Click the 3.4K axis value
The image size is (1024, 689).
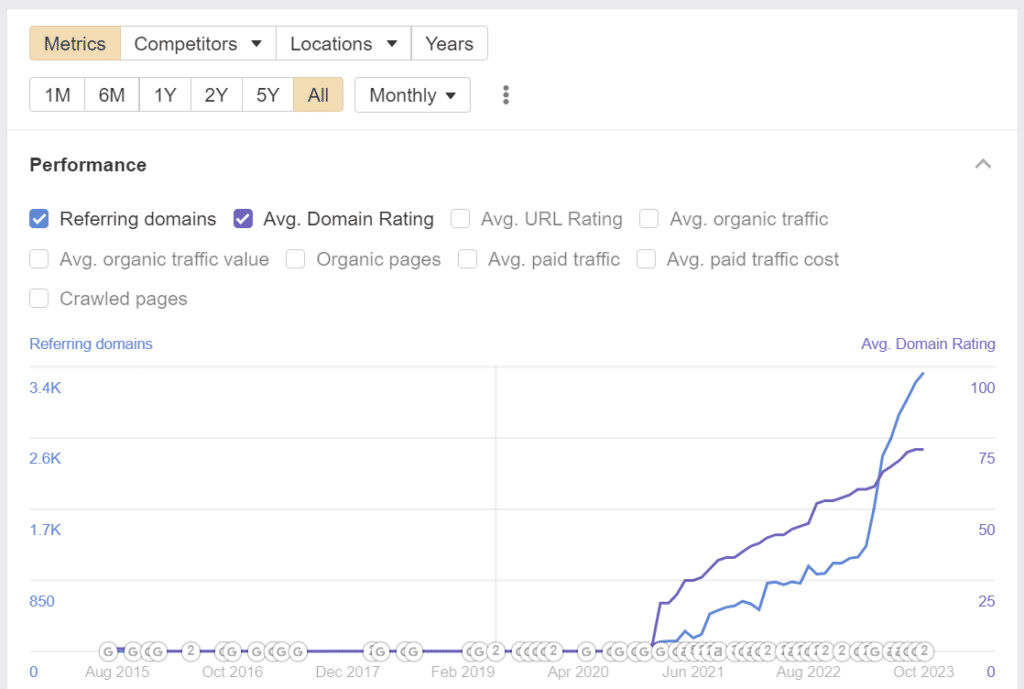(x=45, y=388)
